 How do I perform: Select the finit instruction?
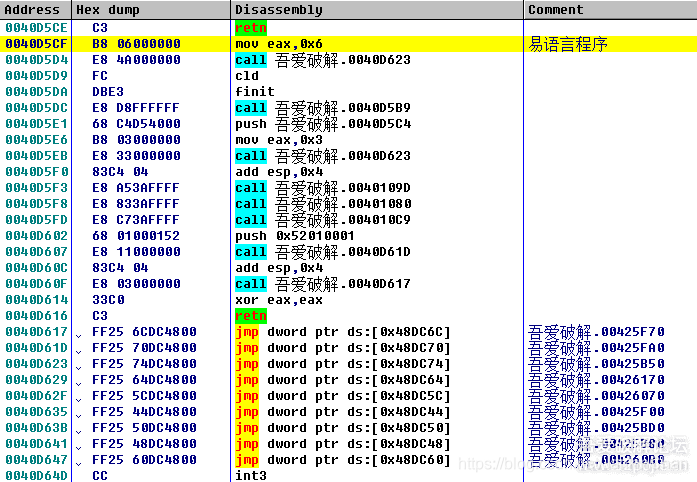click(255, 92)
